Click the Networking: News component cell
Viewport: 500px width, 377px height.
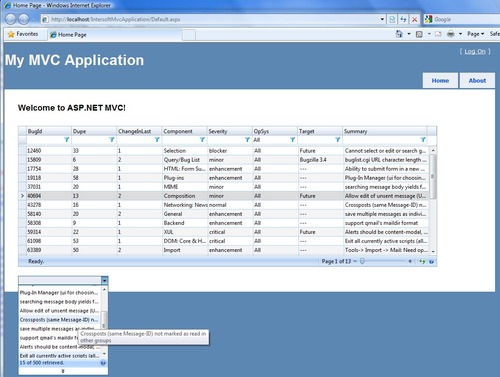[185, 205]
